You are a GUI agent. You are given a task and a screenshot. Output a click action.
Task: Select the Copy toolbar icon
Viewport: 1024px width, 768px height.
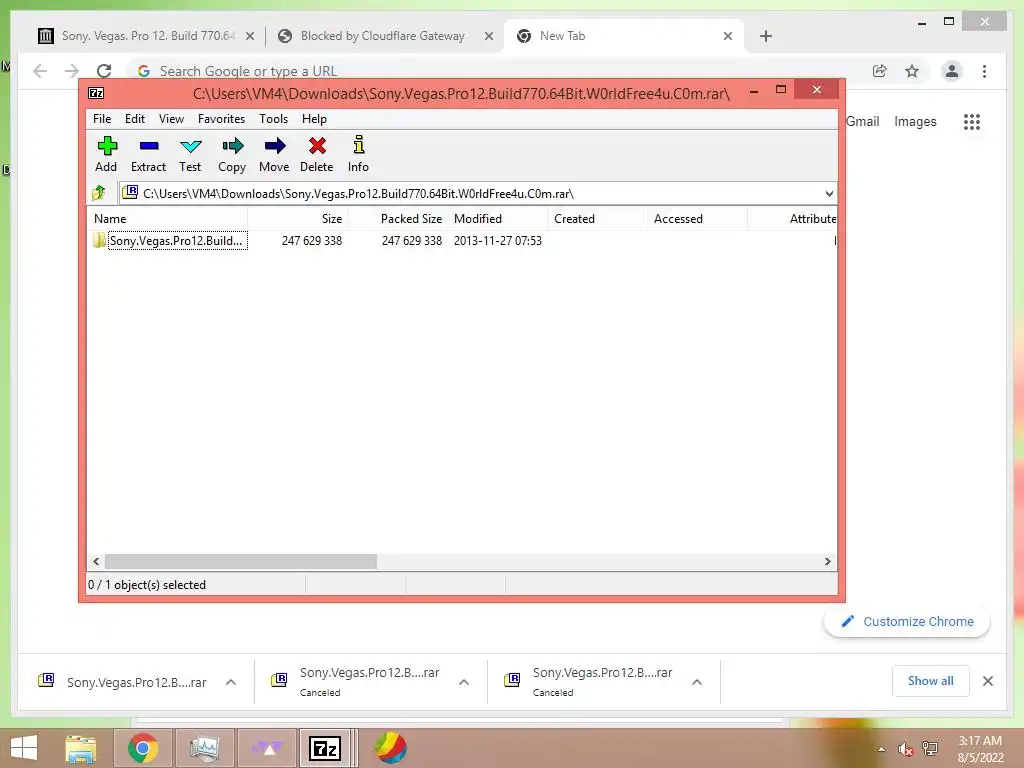pyautogui.click(x=232, y=155)
